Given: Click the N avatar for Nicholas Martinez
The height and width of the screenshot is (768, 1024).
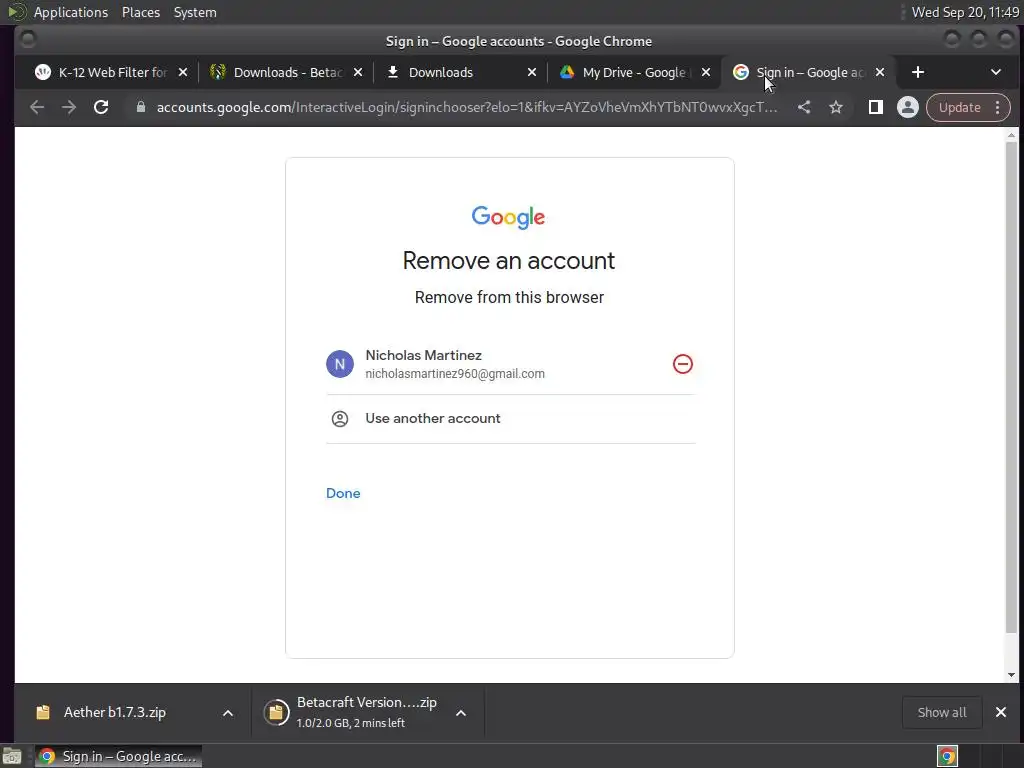Looking at the screenshot, I should (x=340, y=364).
